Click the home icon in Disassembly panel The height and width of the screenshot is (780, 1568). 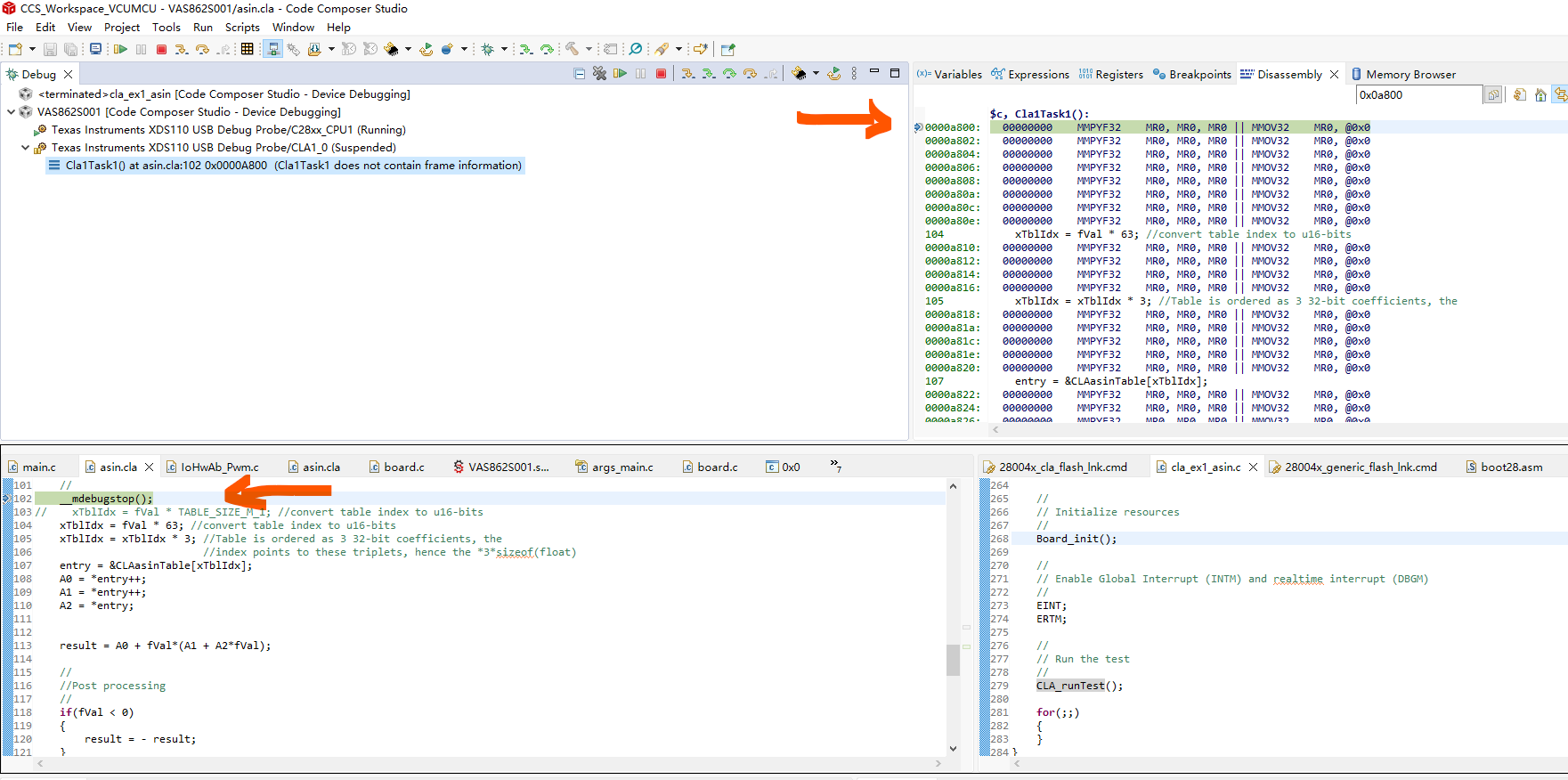click(1540, 95)
